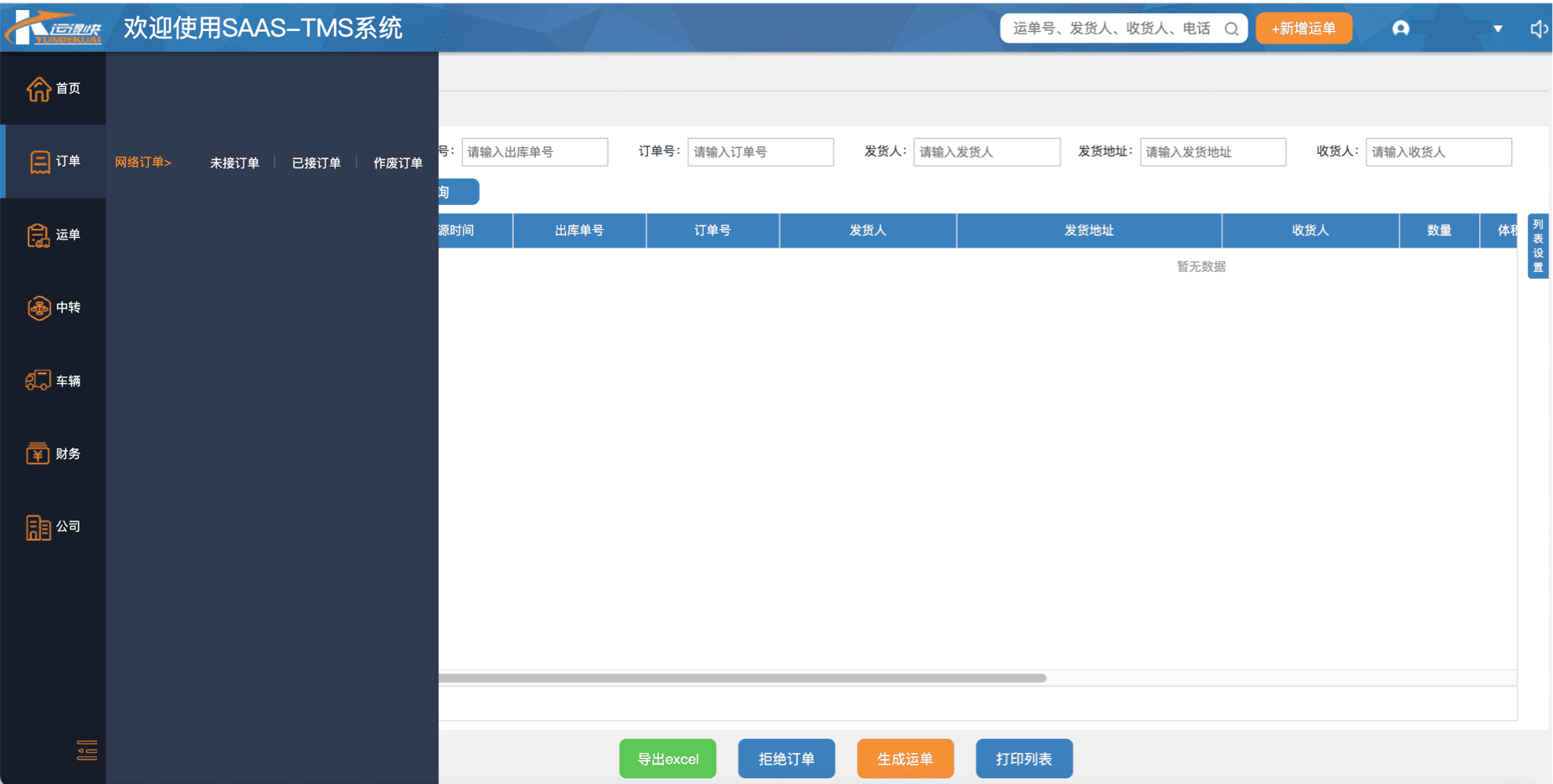This screenshot has width=1553, height=784.
Task: Click the 导出excel green button
Action: pyautogui.click(x=667, y=759)
